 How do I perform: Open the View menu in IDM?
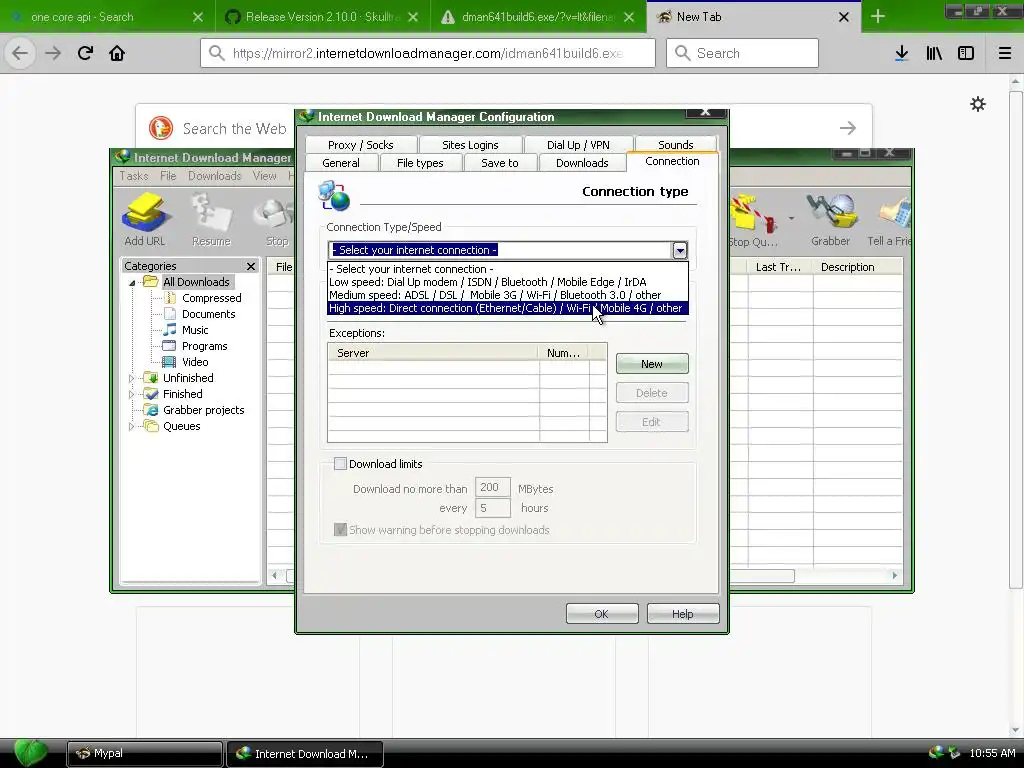[x=264, y=176]
